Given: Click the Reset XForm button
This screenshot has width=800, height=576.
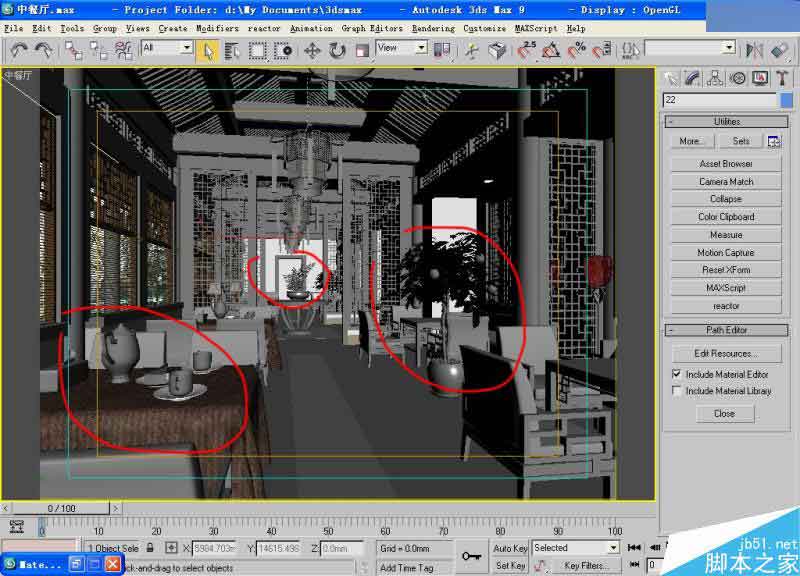Looking at the screenshot, I should coord(726,269).
